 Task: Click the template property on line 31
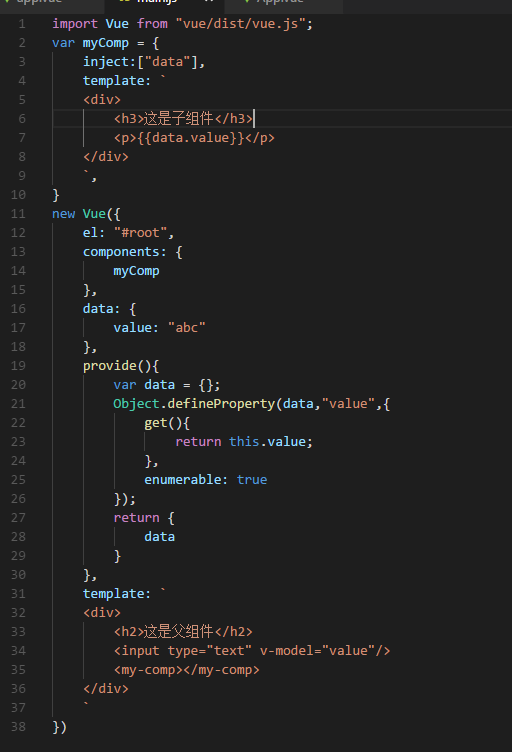pyautogui.click(x=113, y=593)
